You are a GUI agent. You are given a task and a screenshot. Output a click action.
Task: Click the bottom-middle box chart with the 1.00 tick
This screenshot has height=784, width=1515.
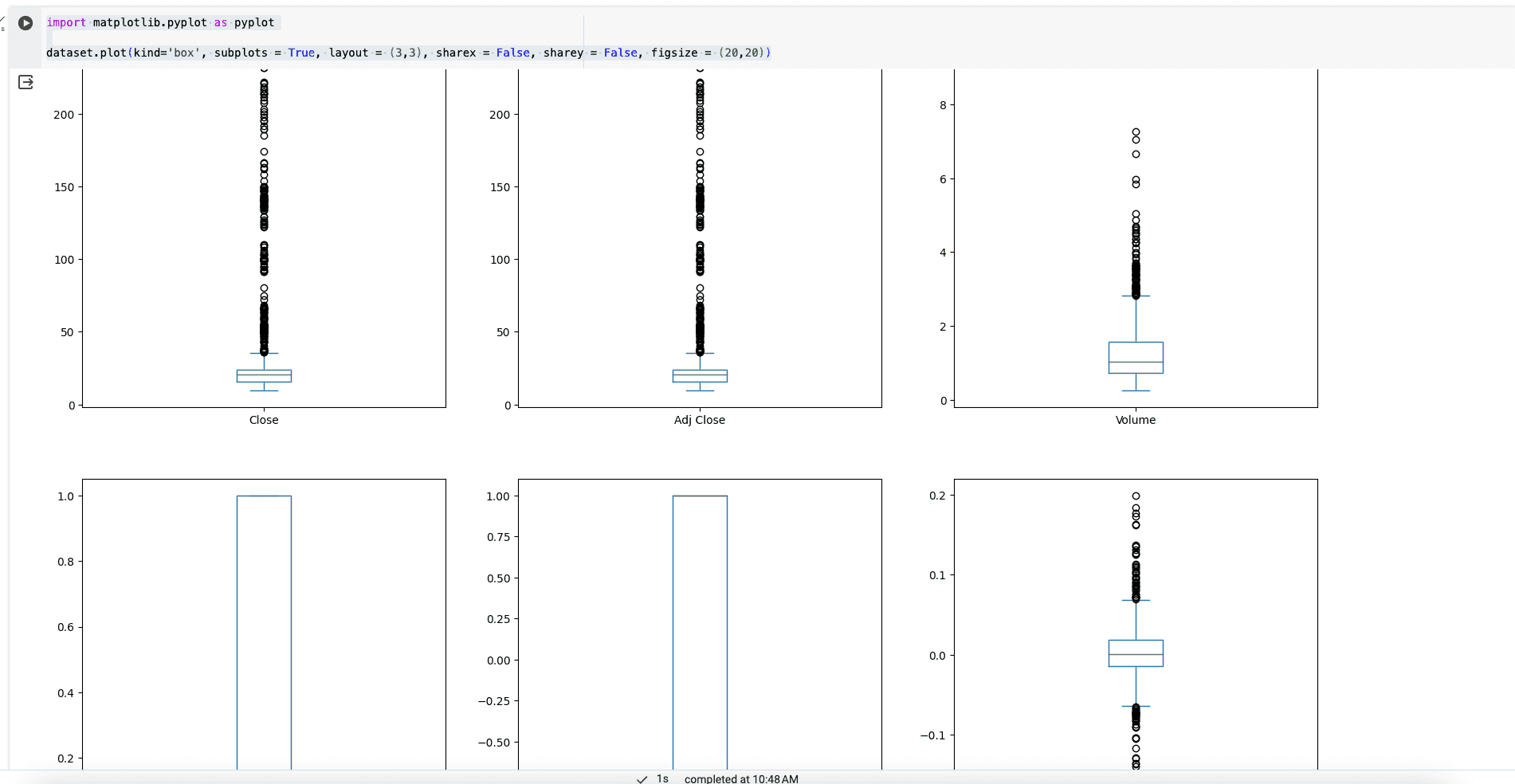point(700,624)
